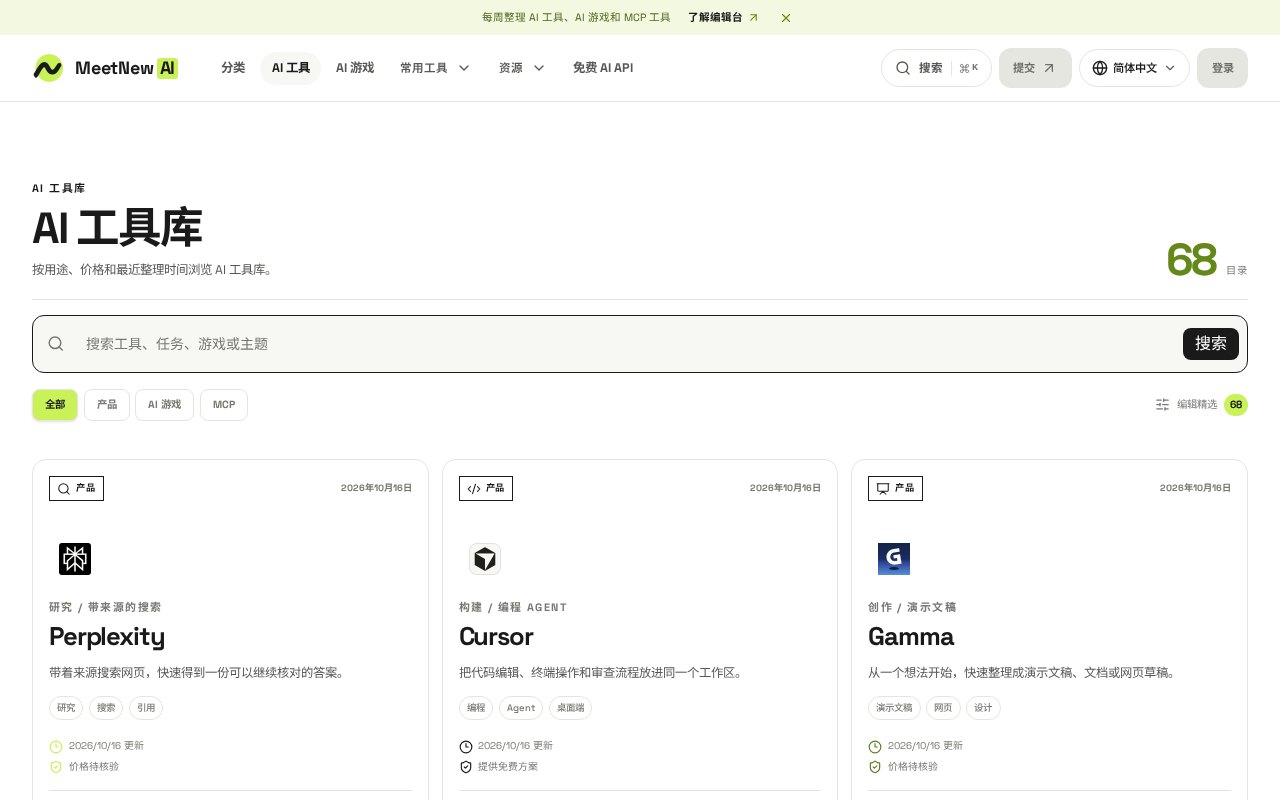This screenshot has height=800, width=1280.
Task: Click the 产品 presentation badge on the Gamma card
Action: click(x=895, y=488)
